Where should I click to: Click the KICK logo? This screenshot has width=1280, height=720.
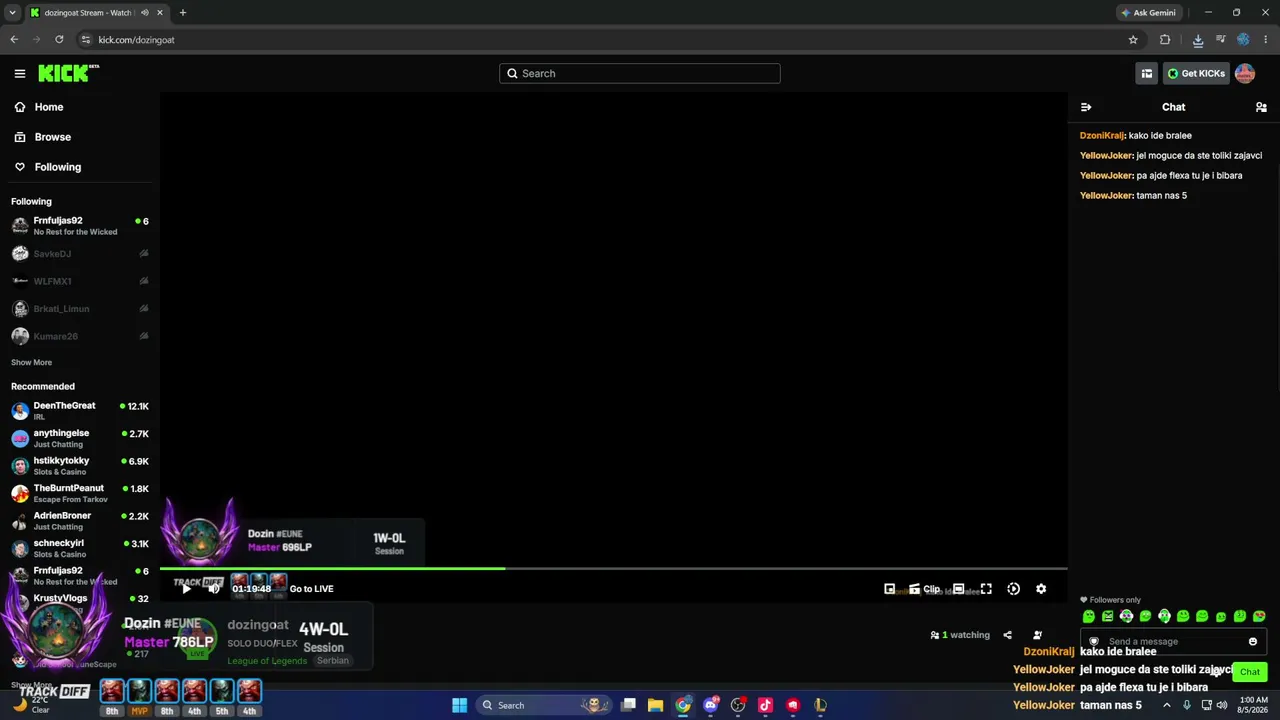pyautogui.click(x=68, y=73)
